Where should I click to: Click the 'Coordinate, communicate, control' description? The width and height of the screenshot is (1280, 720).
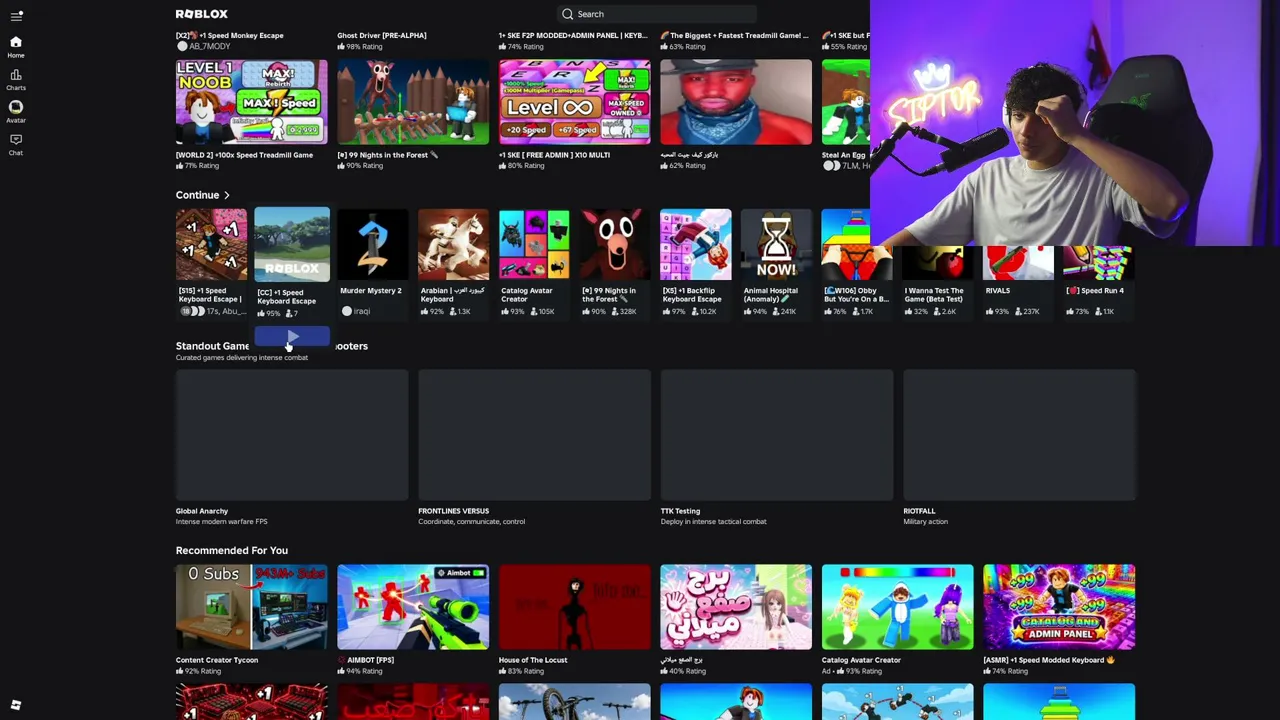pyautogui.click(x=471, y=522)
